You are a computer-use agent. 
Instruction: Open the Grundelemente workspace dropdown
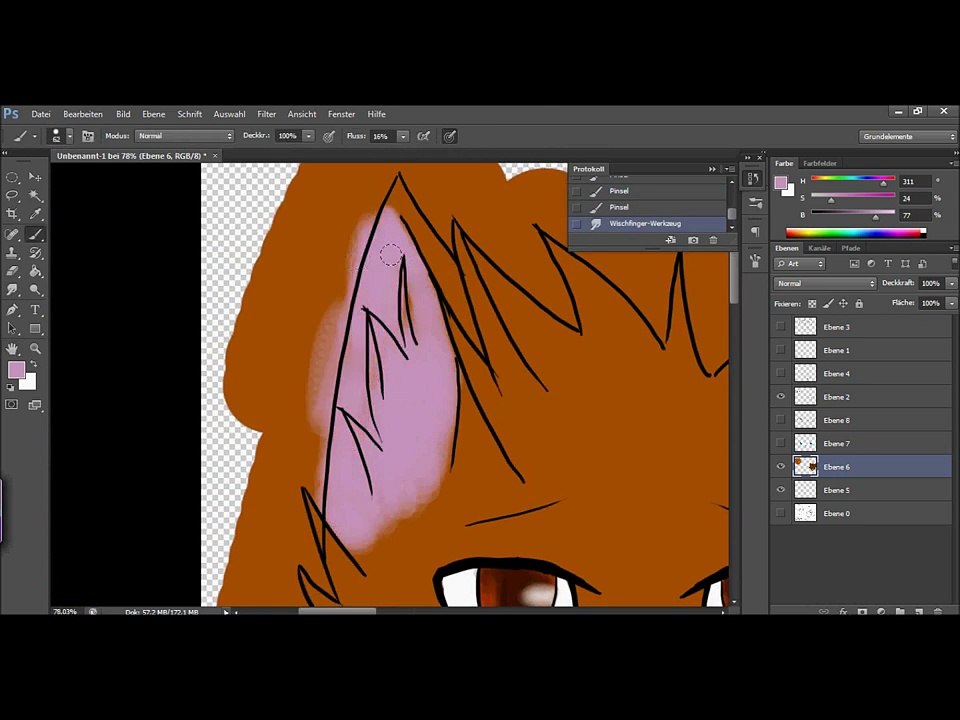click(907, 137)
